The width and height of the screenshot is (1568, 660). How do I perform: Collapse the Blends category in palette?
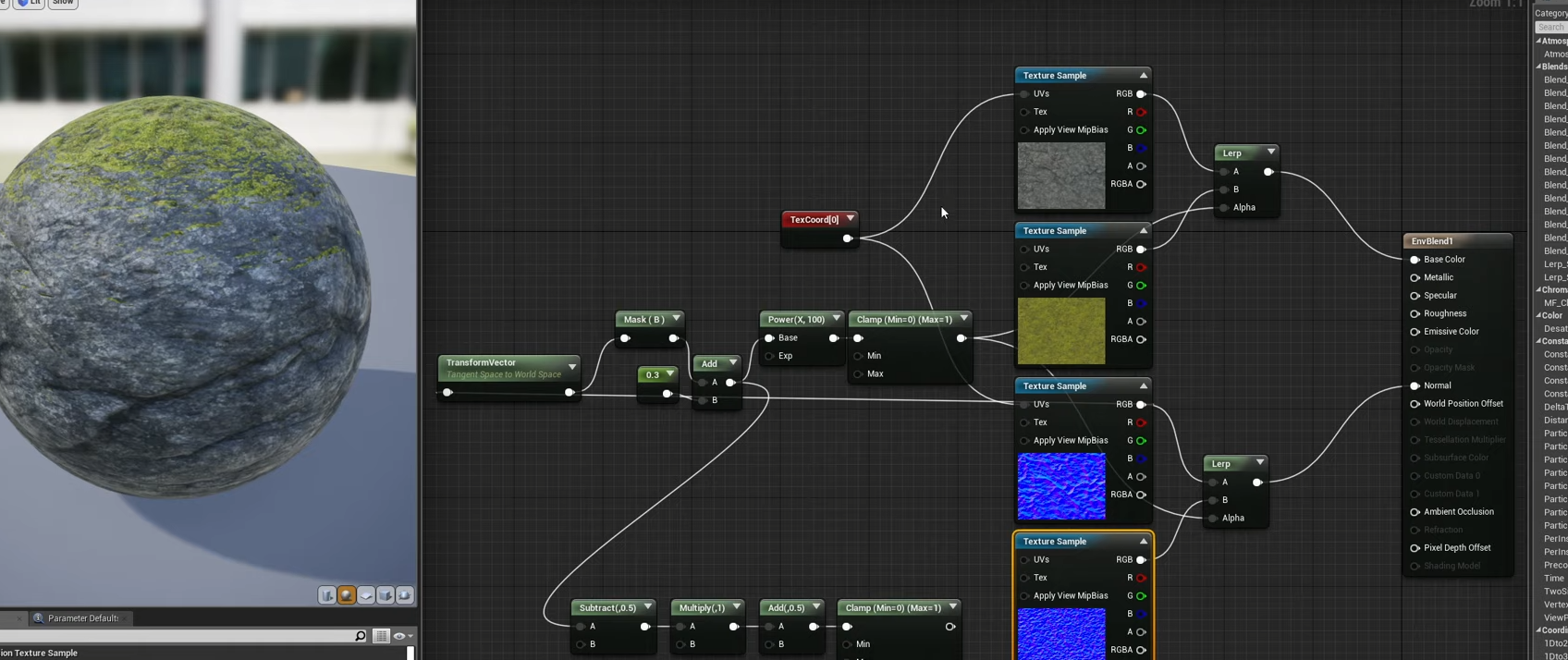coord(1539,67)
